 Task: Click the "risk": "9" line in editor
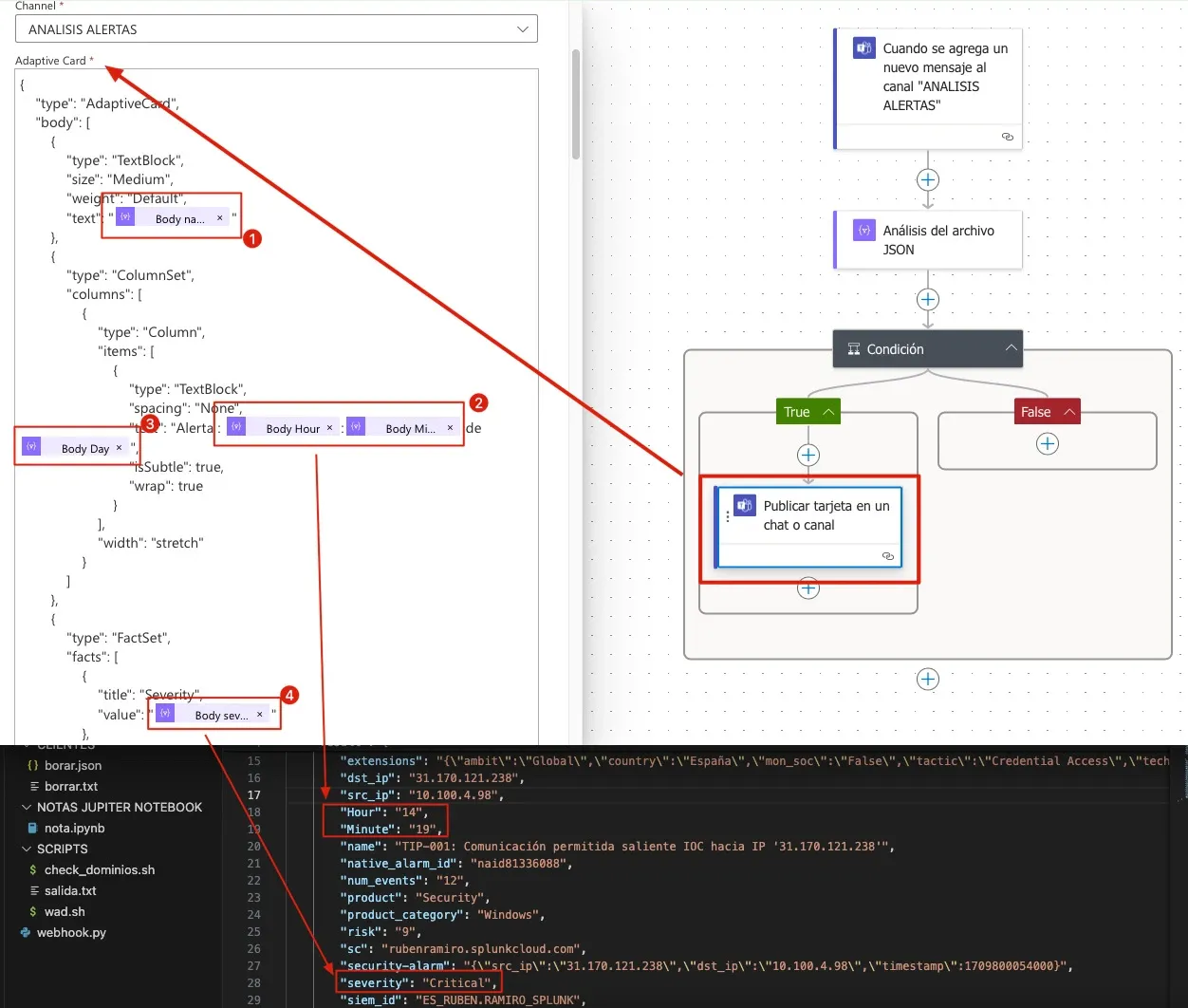point(381,931)
